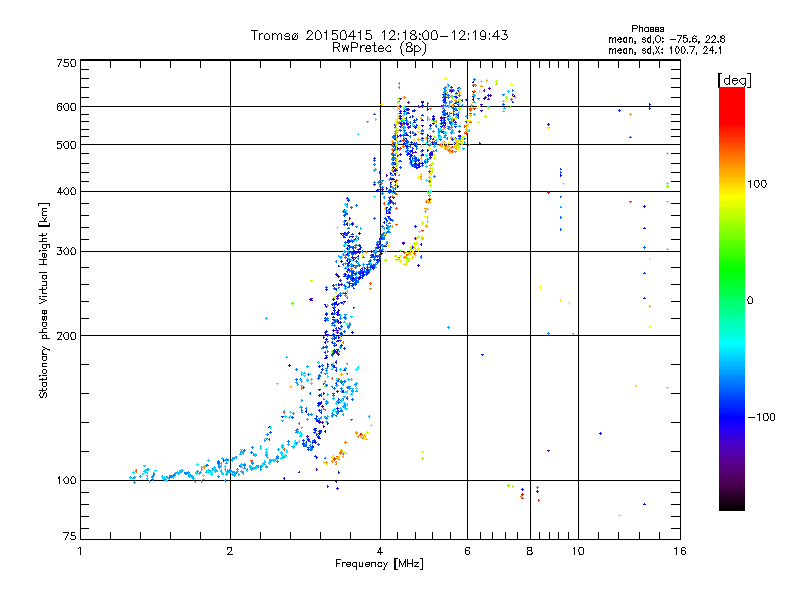
Task: Click the '-100' colorbar tick label
Action: tap(761, 417)
